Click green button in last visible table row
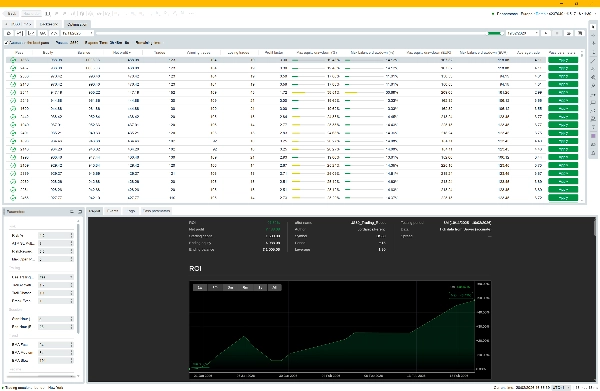600x391 pixels. coord(563,197)
